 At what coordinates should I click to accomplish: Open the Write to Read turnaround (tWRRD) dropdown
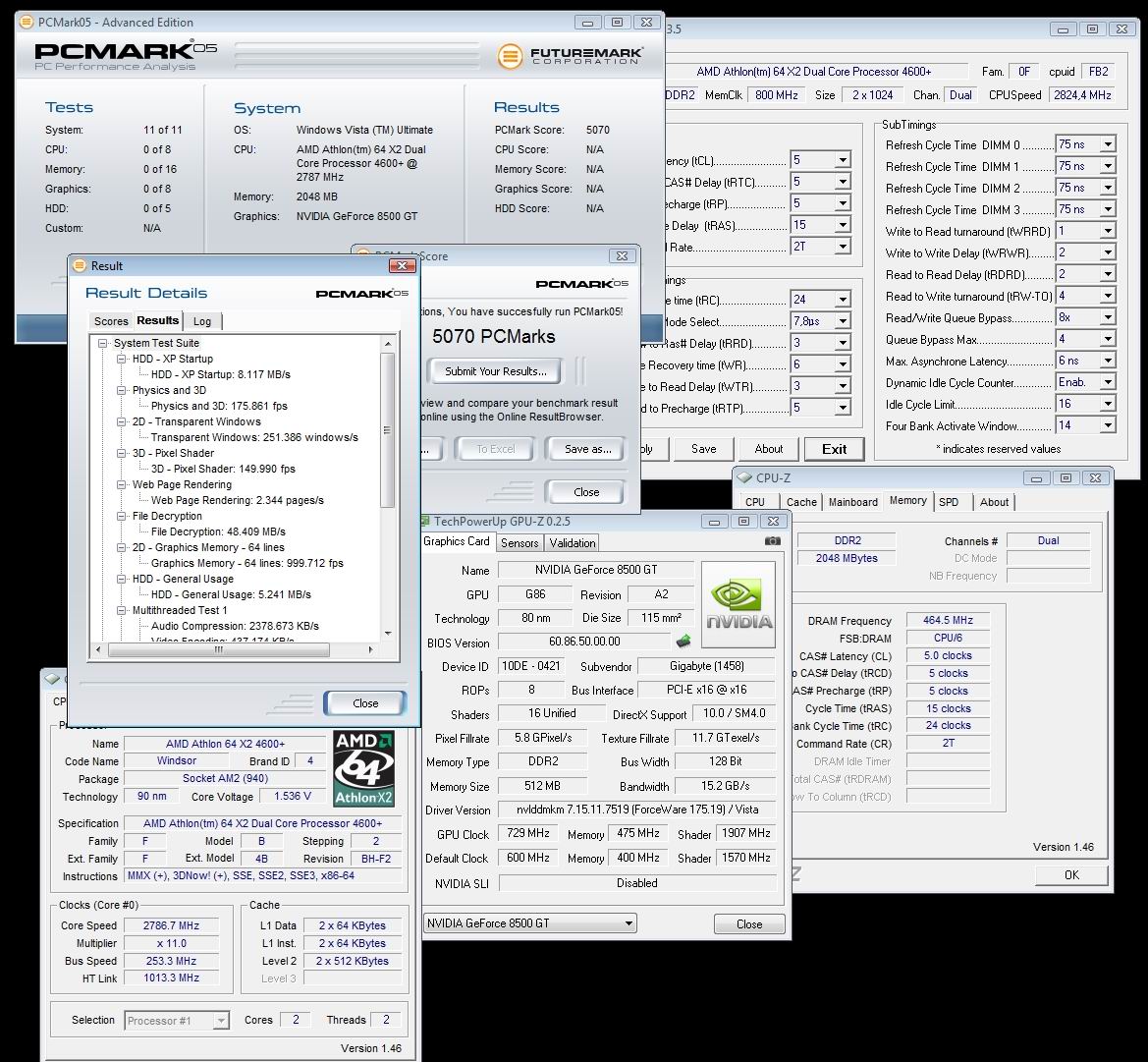pos(1108,232)
